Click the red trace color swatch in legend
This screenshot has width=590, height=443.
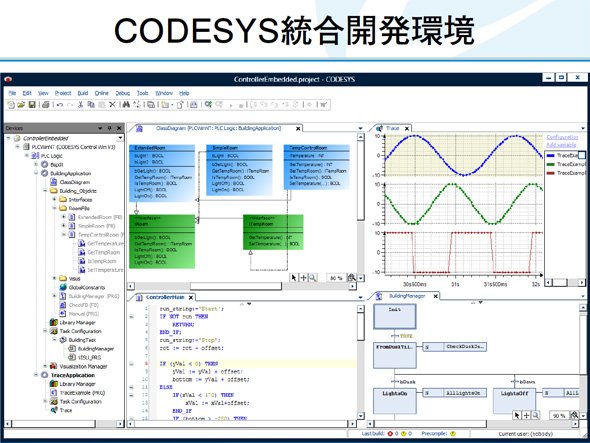click(550, 173)
